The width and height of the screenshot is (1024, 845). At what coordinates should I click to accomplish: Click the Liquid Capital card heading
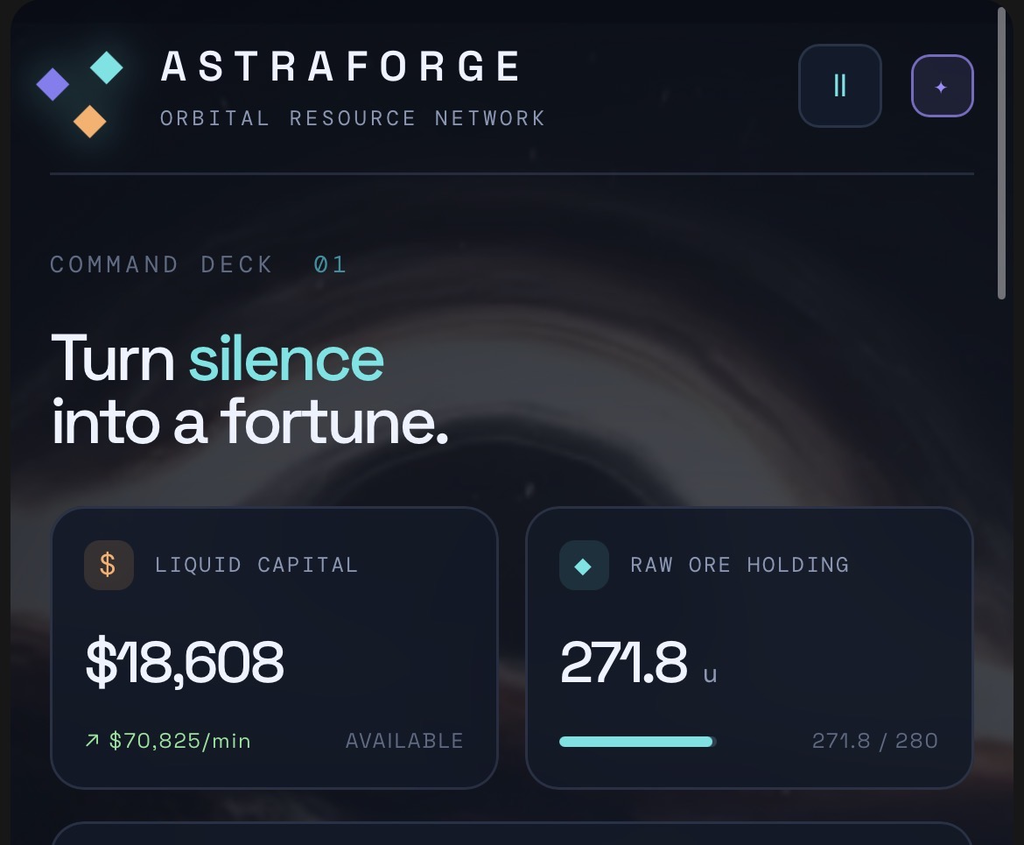[x=257, y=565]
